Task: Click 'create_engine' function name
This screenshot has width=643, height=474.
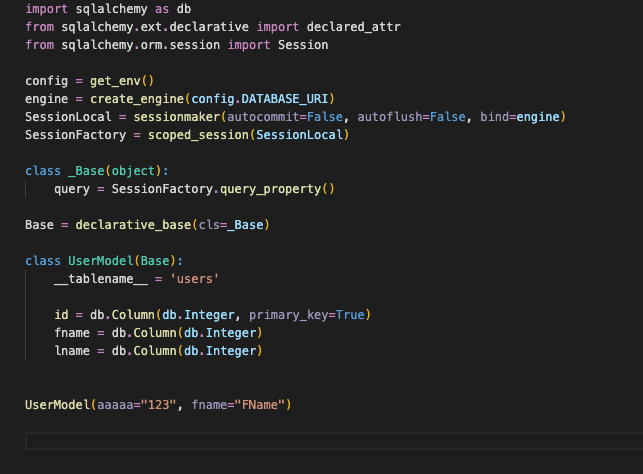Action: tap(137, 99)
